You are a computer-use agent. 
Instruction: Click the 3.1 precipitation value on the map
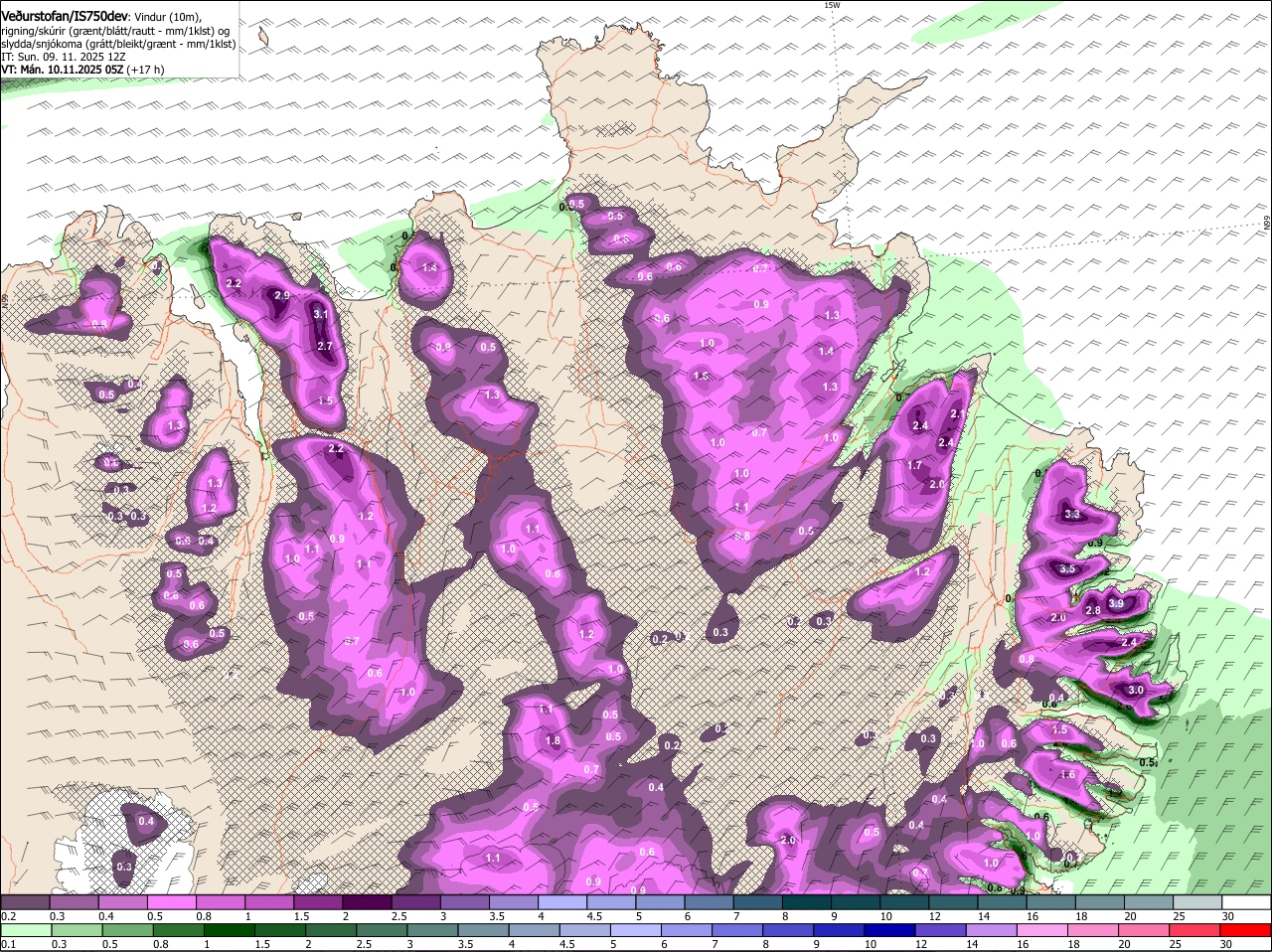[320, 314]
